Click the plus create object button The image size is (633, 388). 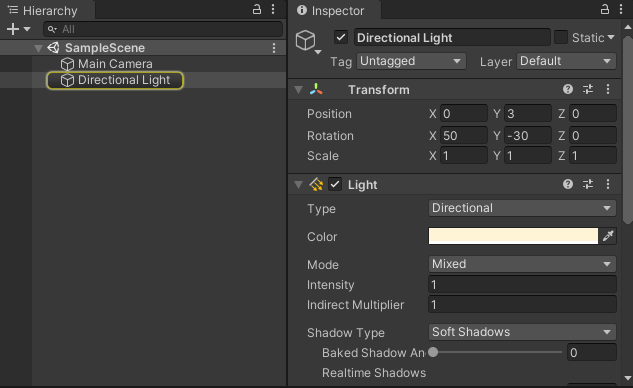[13, 29]
